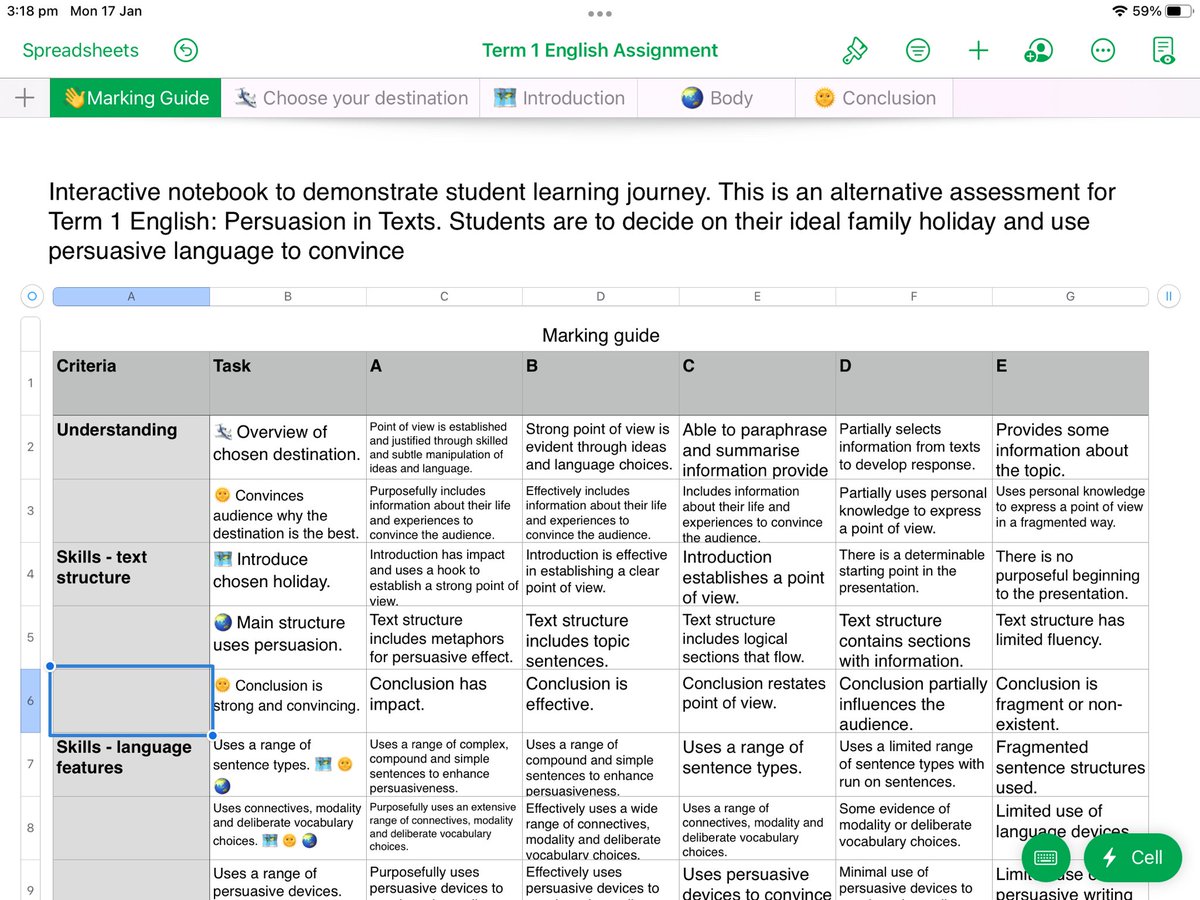Select 'Uses a range of sentence types.' C-grade cell

point(757,765)
